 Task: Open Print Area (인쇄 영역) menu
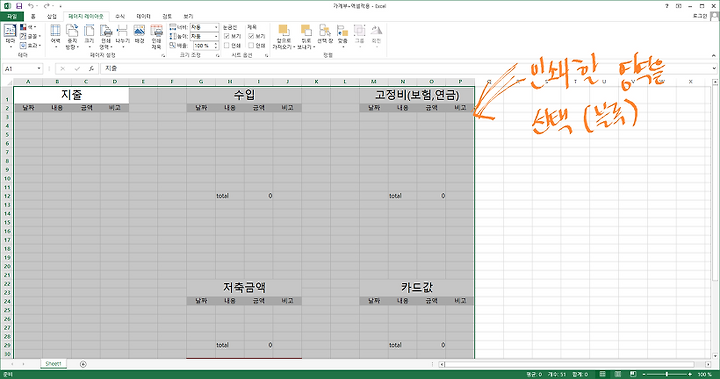pyautogui.click(x=106, y=37)
